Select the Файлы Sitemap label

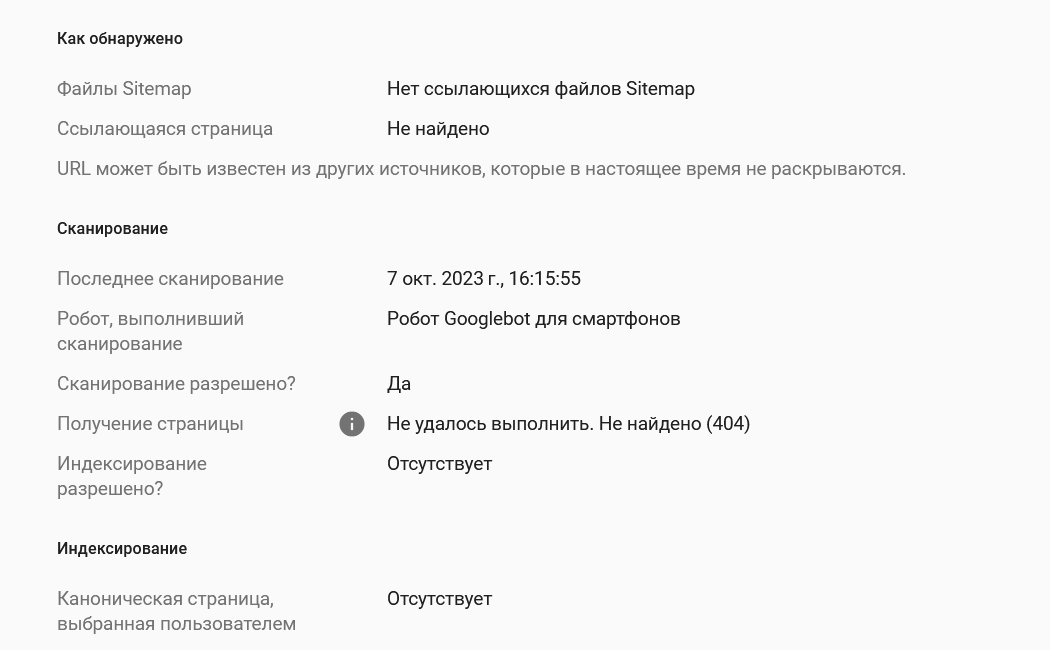[124, 89]
